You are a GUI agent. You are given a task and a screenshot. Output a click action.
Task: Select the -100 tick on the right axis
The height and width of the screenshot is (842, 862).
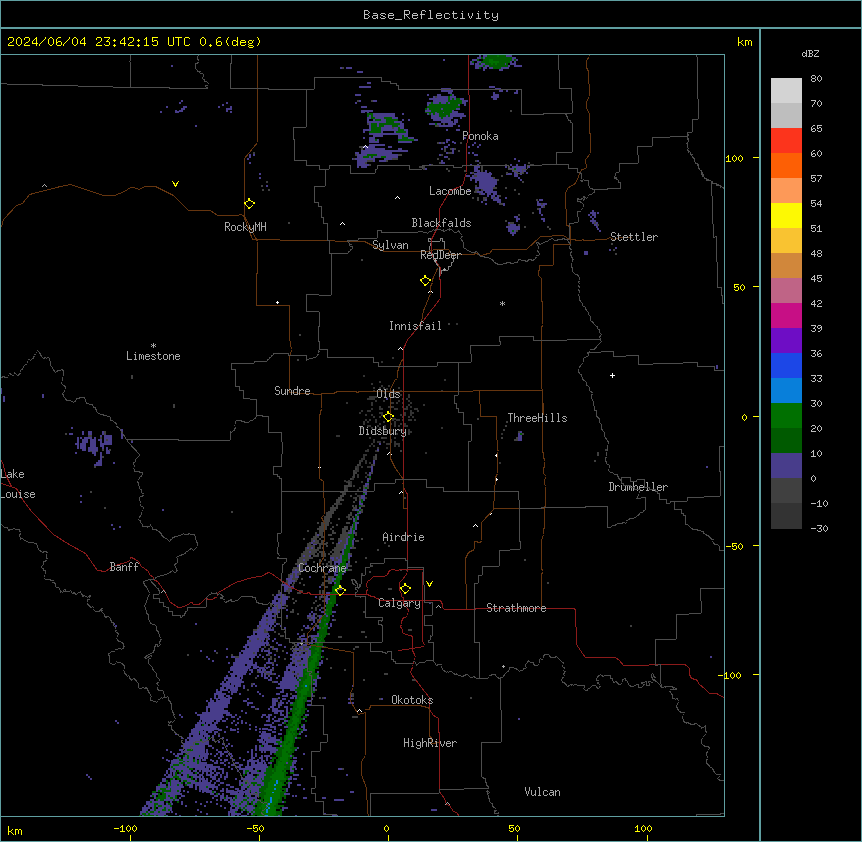point(730,675)
